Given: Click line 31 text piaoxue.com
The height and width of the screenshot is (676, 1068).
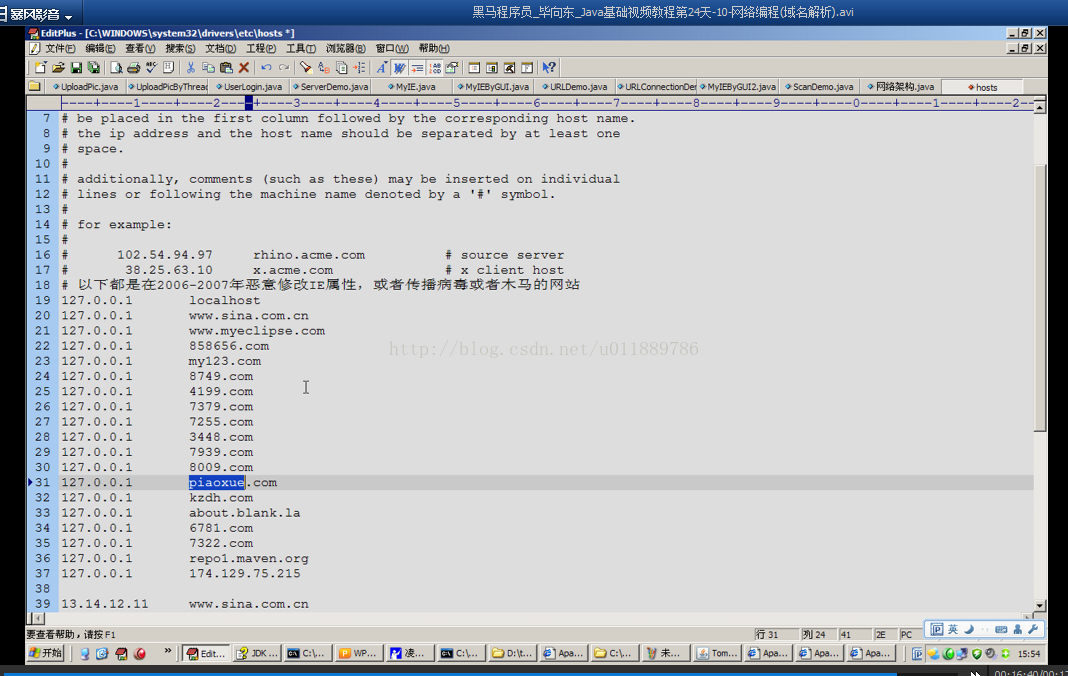Looking at the screenshot, I should click(x=233, y=482).
